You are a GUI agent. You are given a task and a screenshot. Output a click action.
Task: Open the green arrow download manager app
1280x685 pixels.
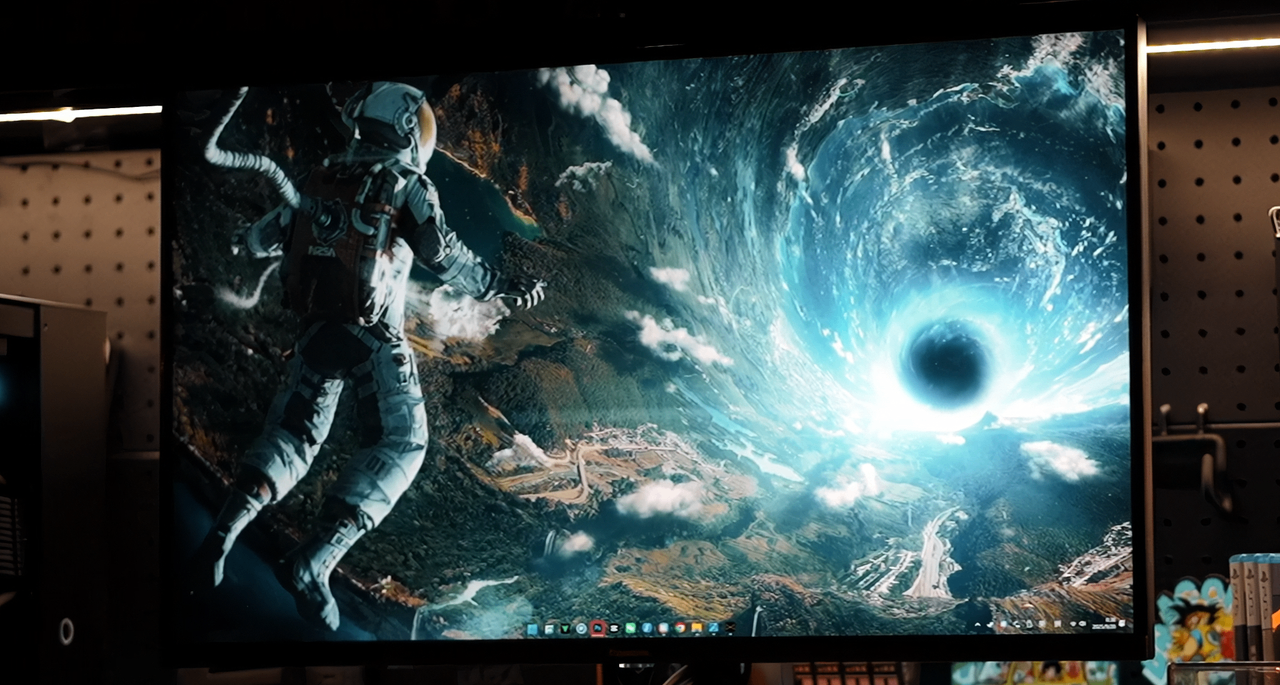(564, 629)
